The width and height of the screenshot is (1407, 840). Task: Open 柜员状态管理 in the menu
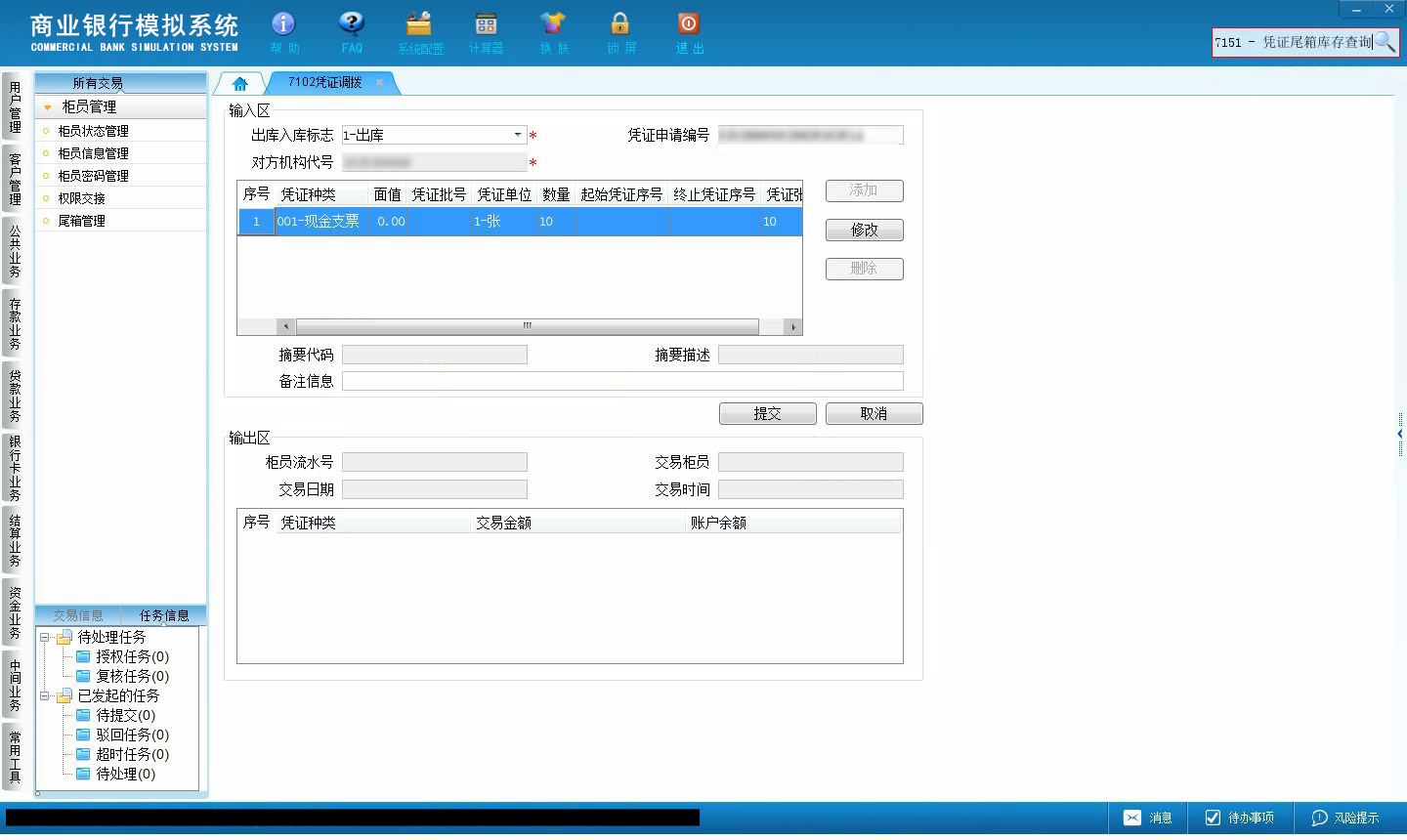[93, 131]
